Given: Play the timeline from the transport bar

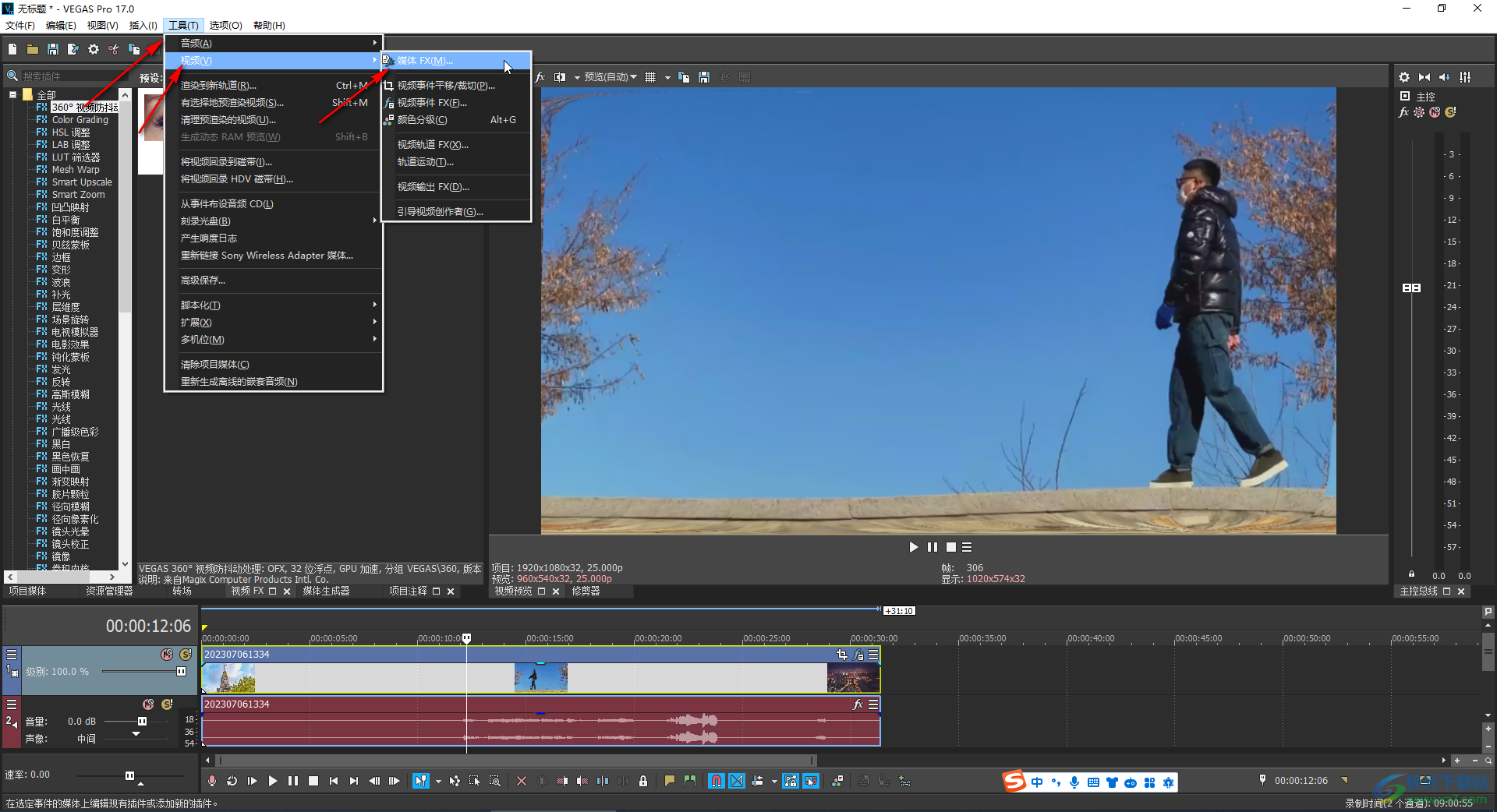Looking at the screenshot, I should click(x=273, y=781).
